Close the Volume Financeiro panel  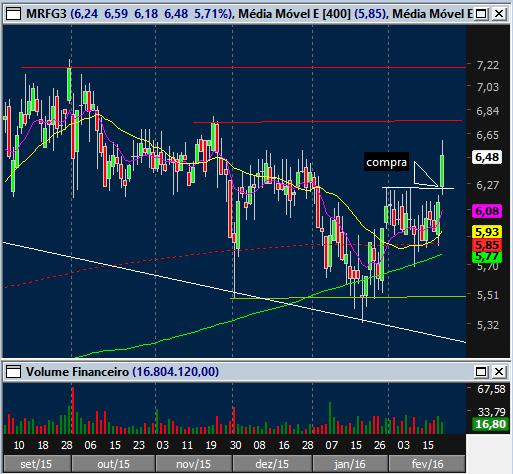[499, 372]
